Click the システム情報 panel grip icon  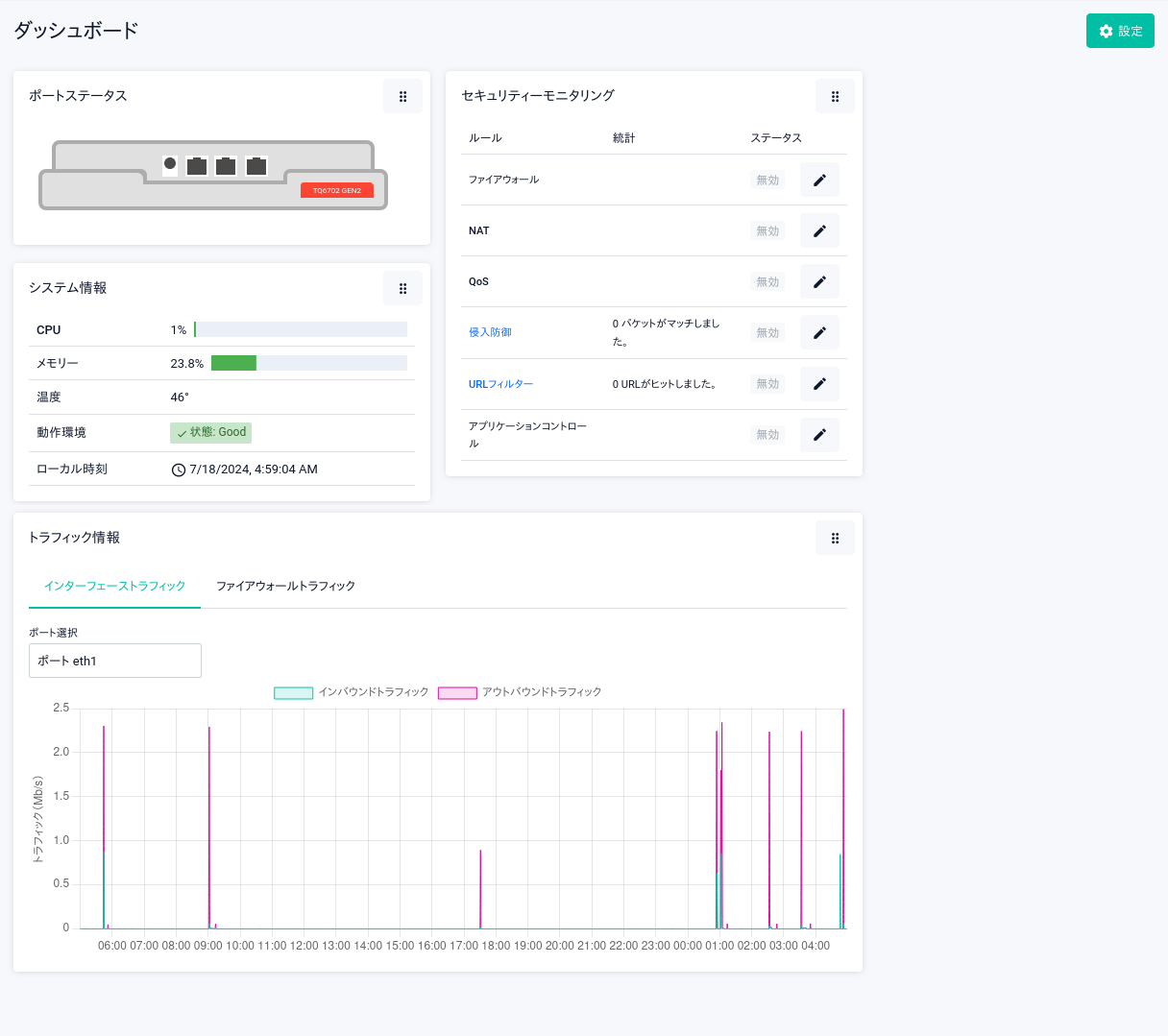(x=402, y=288)
